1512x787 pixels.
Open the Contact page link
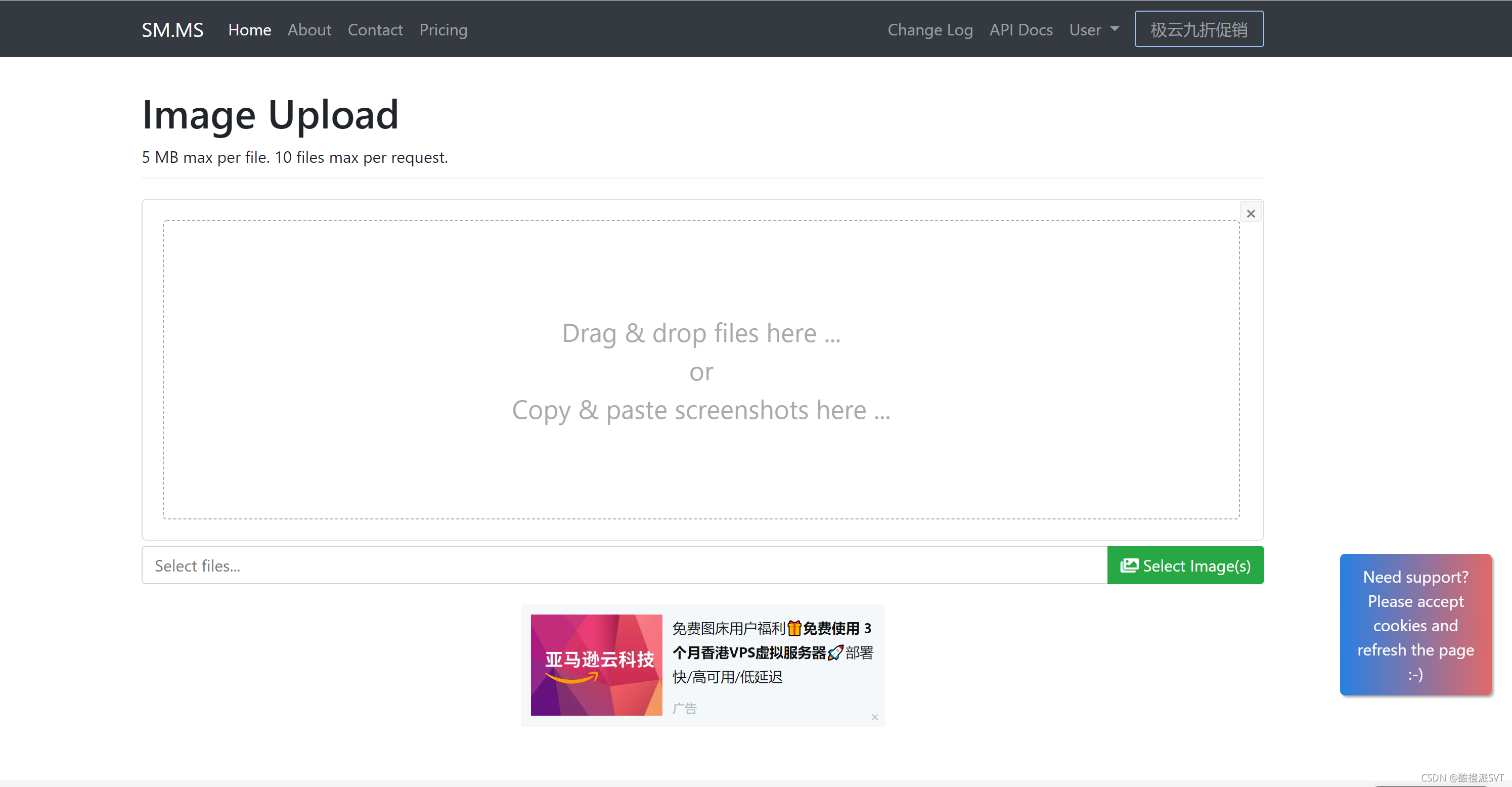[x=375, y=29]
